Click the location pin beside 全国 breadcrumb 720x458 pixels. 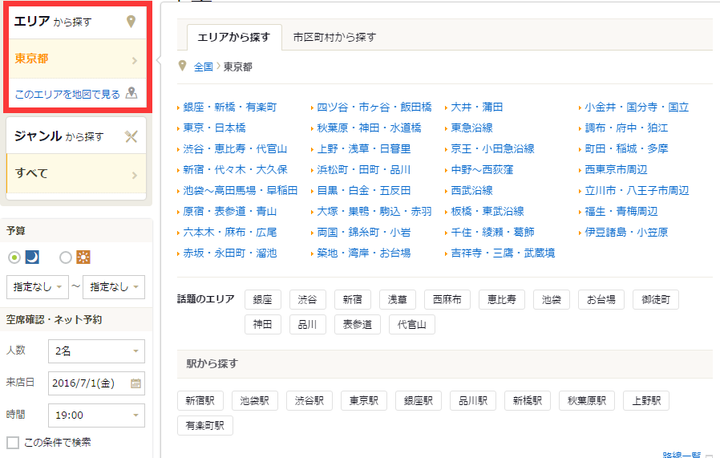coord(182,66)
